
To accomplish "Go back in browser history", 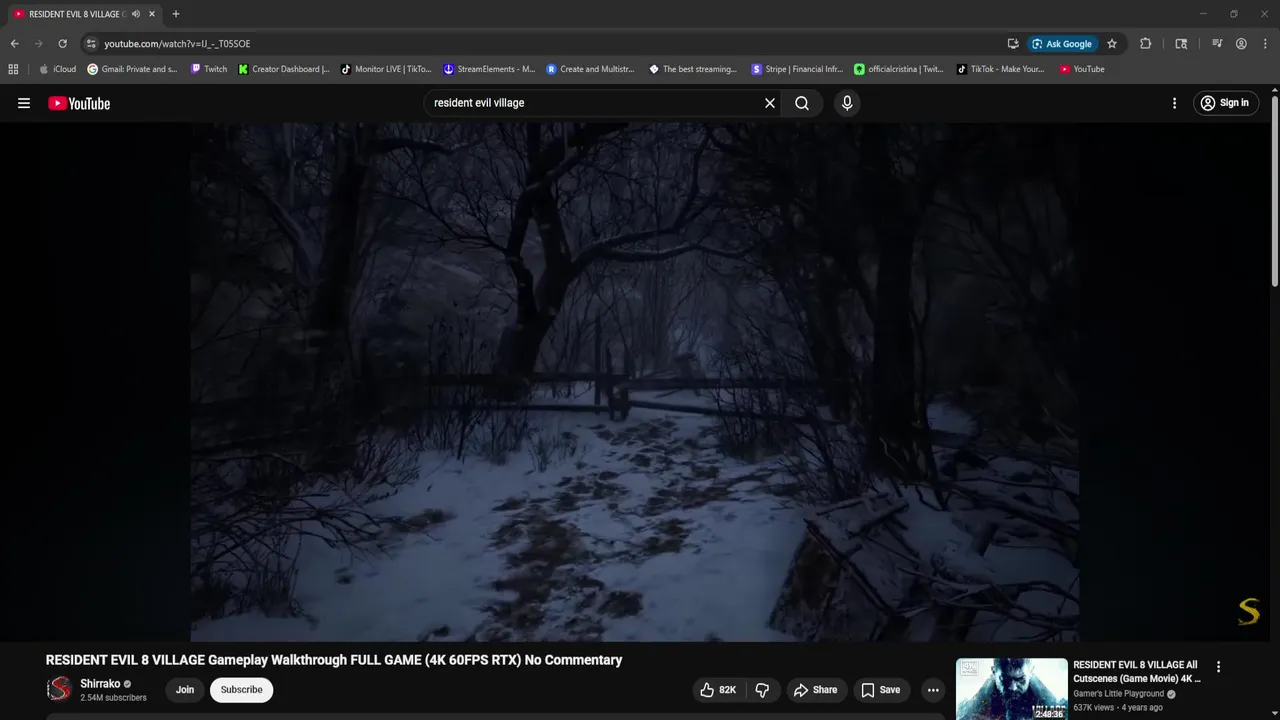I will pos(14,44).
